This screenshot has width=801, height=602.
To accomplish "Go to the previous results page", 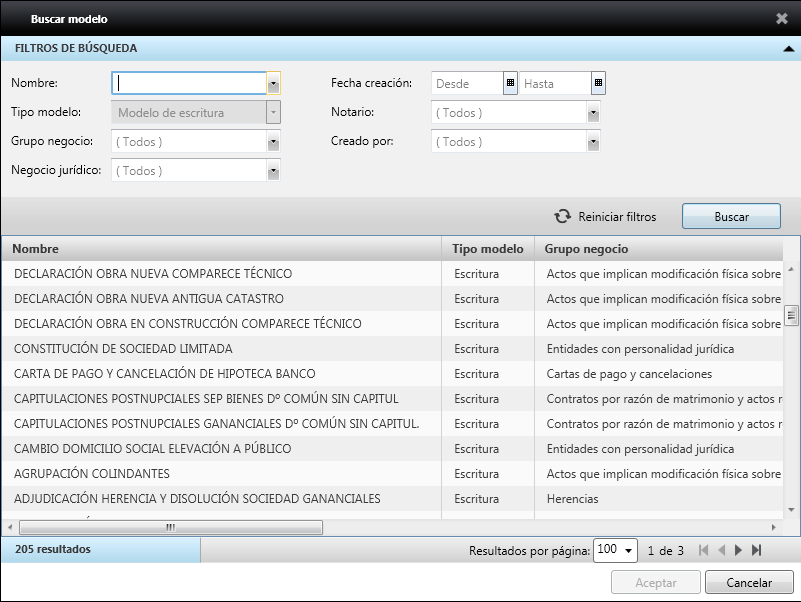I will (721, 549).
